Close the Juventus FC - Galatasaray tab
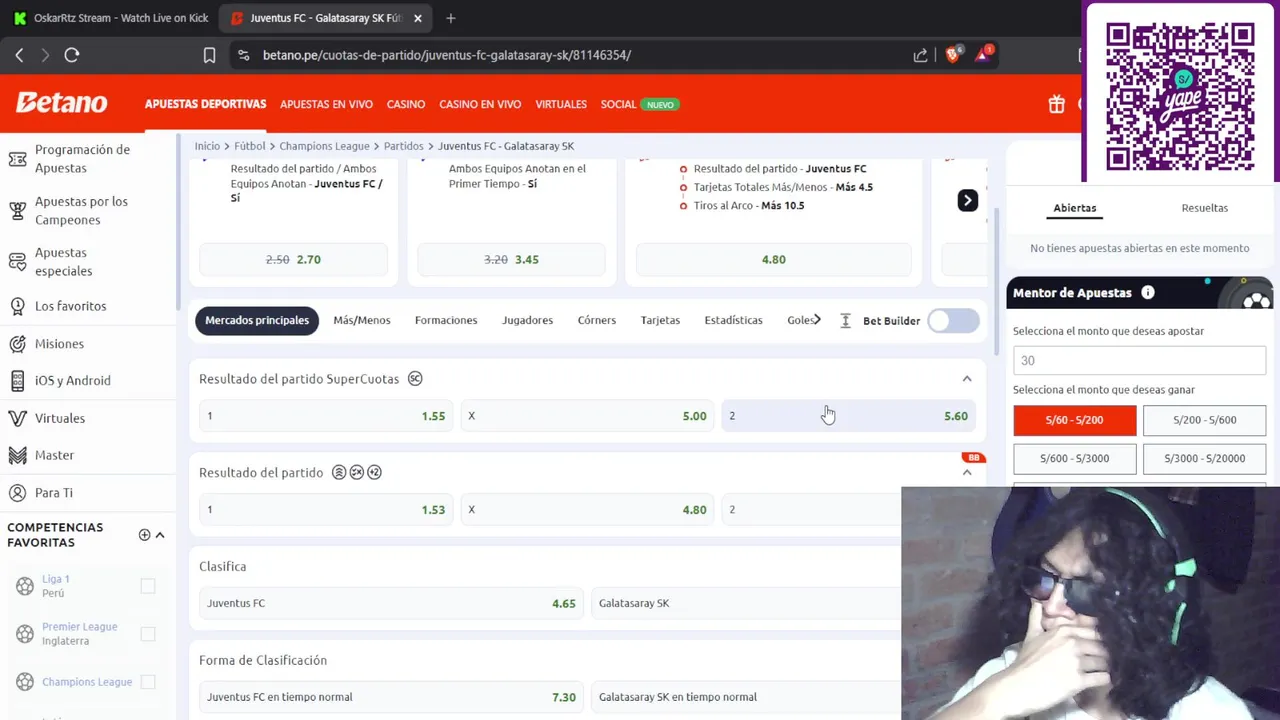Image resolution: width=1280 pixels, height=720 pixels. click(418, 18)
